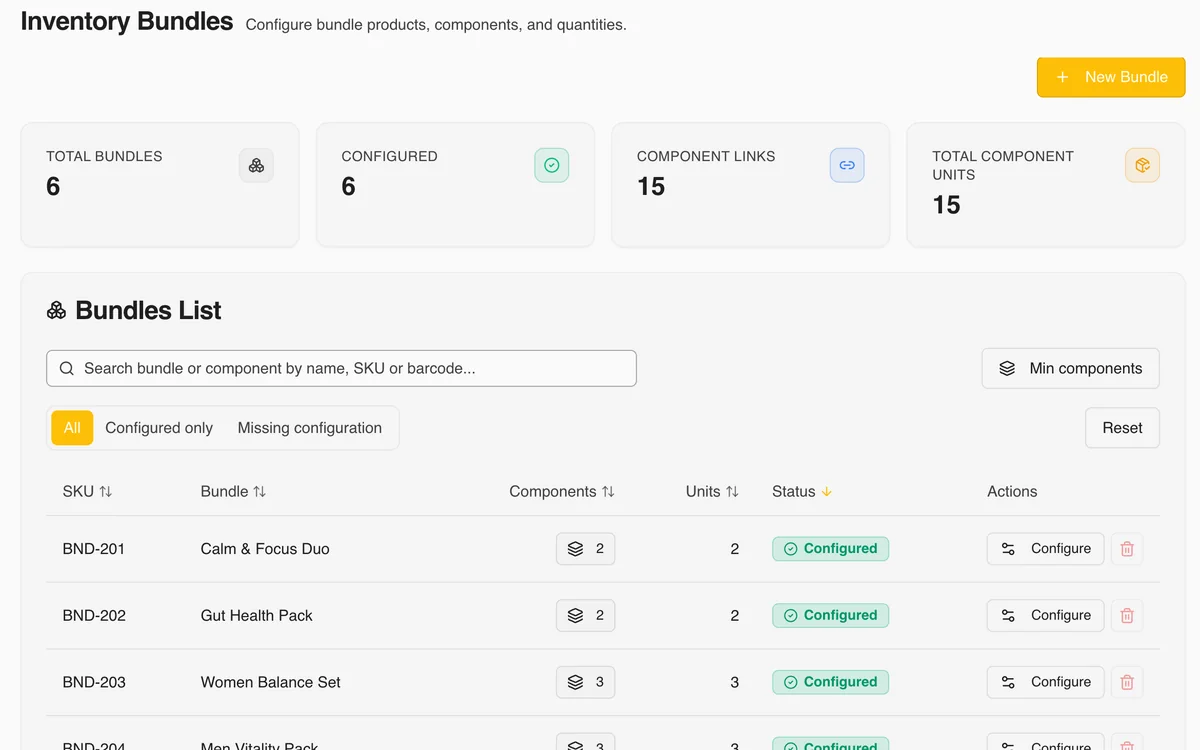Click the BND-203 SKU cell
The height and width of the screenshot is (750, 1200).
pyautogui.click(x=94, y=682)
